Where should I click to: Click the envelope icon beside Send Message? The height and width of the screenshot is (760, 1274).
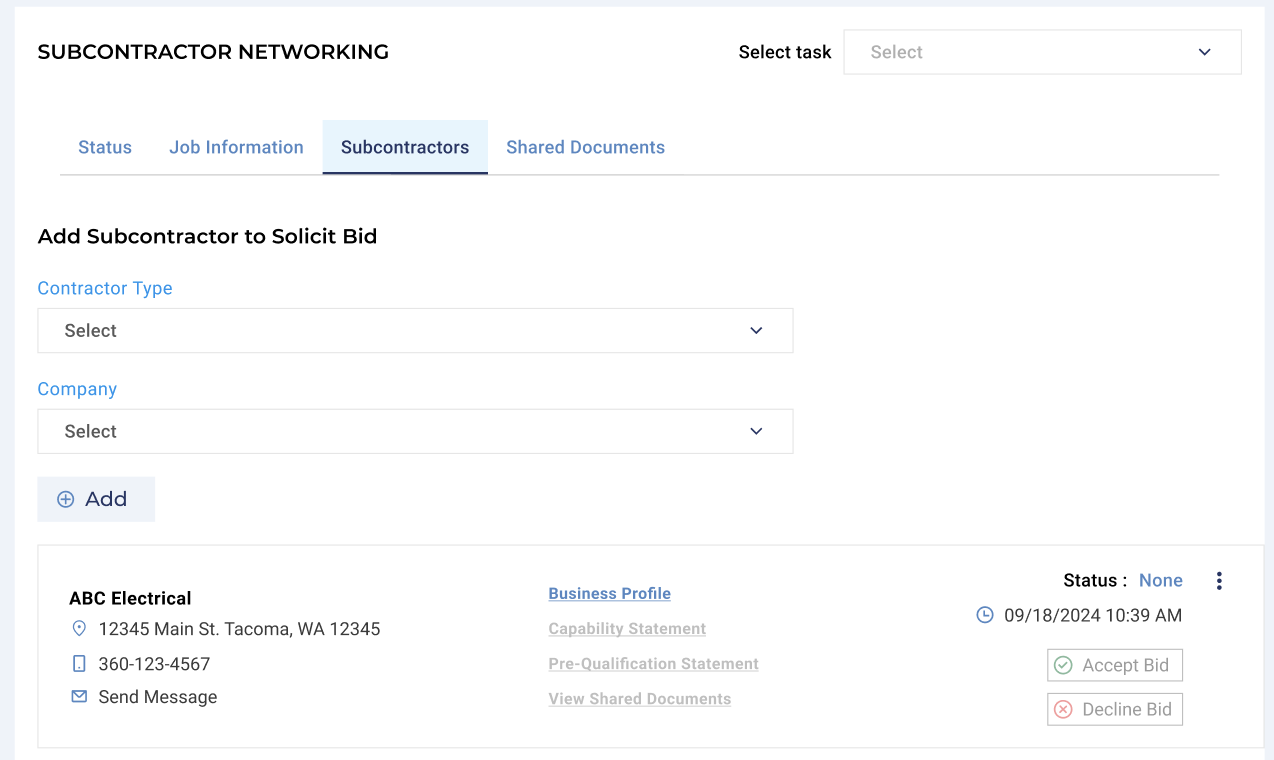click(x=79, y=697)
